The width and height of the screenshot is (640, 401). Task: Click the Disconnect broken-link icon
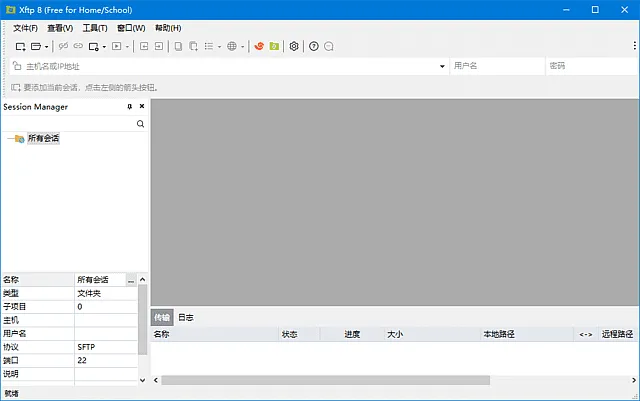[x=63, y=46]
